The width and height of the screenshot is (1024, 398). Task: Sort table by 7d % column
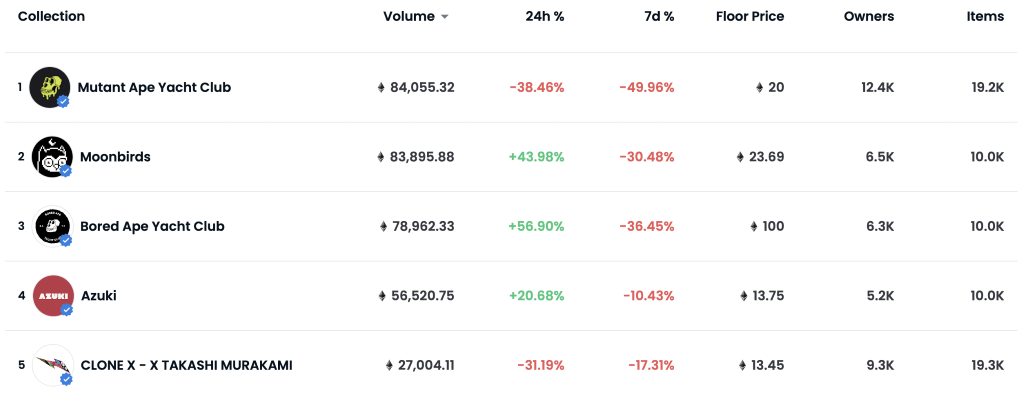tap(659, 16)
